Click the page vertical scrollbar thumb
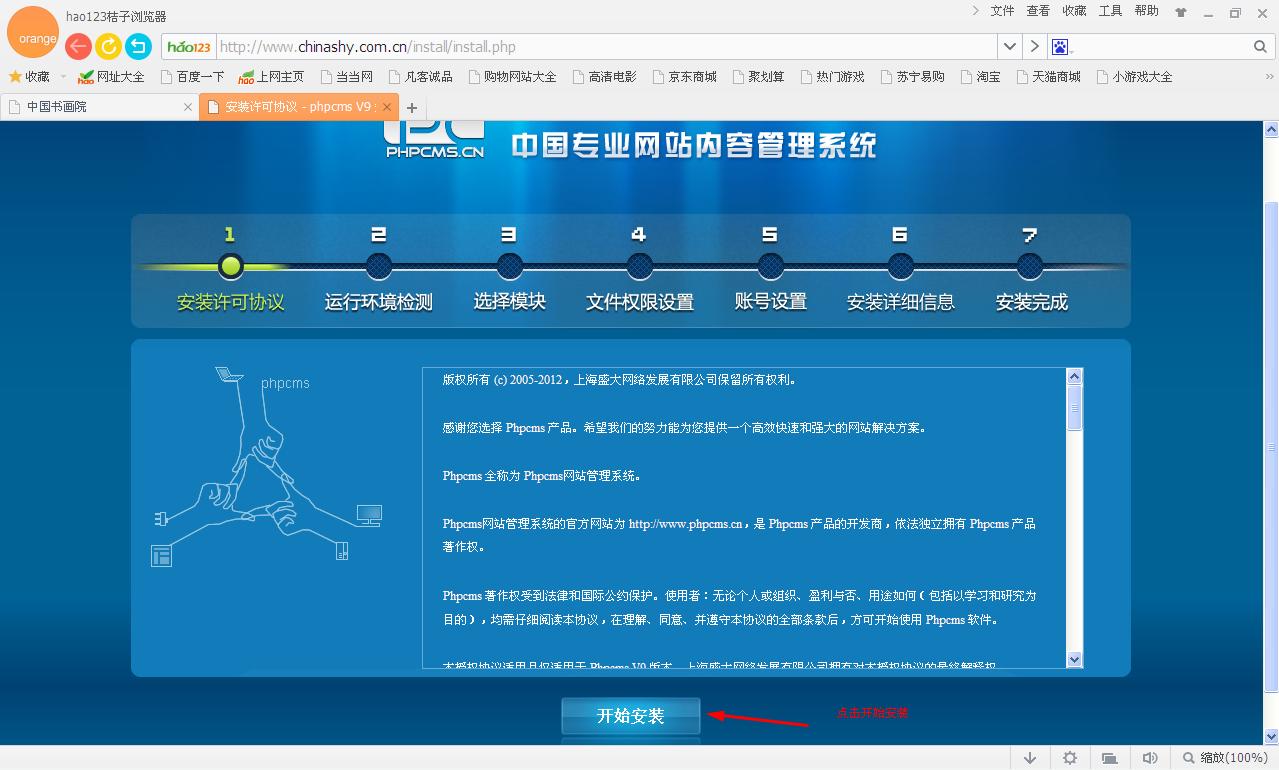Image resolution: width=1279 pixels, height=770 pixels. pyautogui.click(x=1272, y=447)
